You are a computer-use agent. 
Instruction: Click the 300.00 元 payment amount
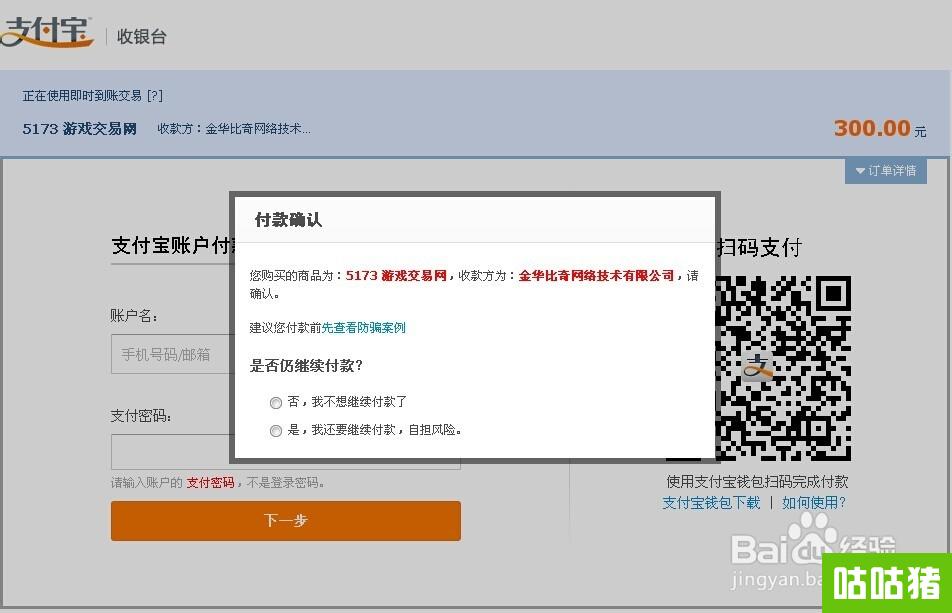880,129
